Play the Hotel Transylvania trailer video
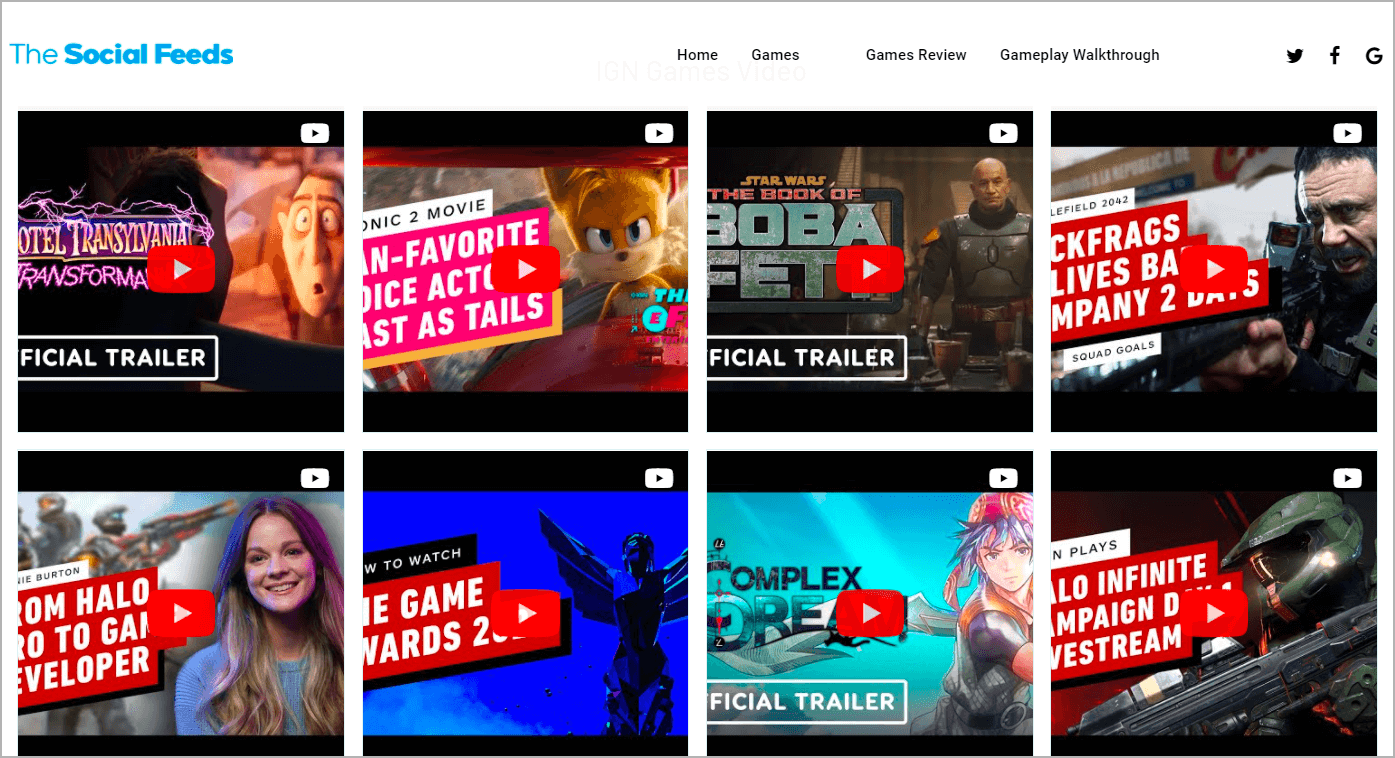Viewport: 1395px width, 758px height. (x=181, y=269)
